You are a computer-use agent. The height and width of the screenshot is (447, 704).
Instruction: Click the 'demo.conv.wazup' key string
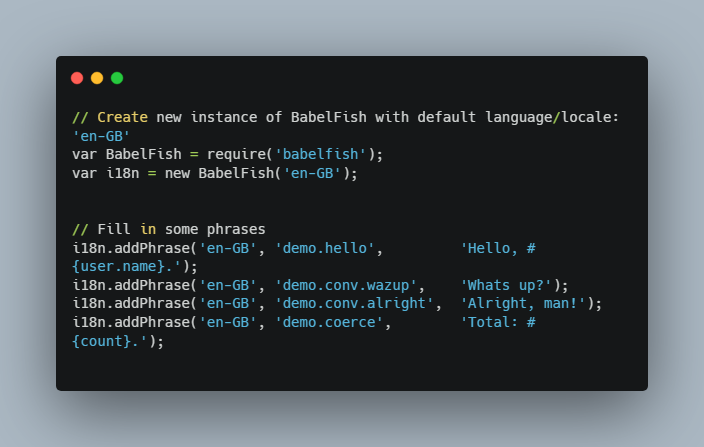pyautogui.click(x=350, y=285)
